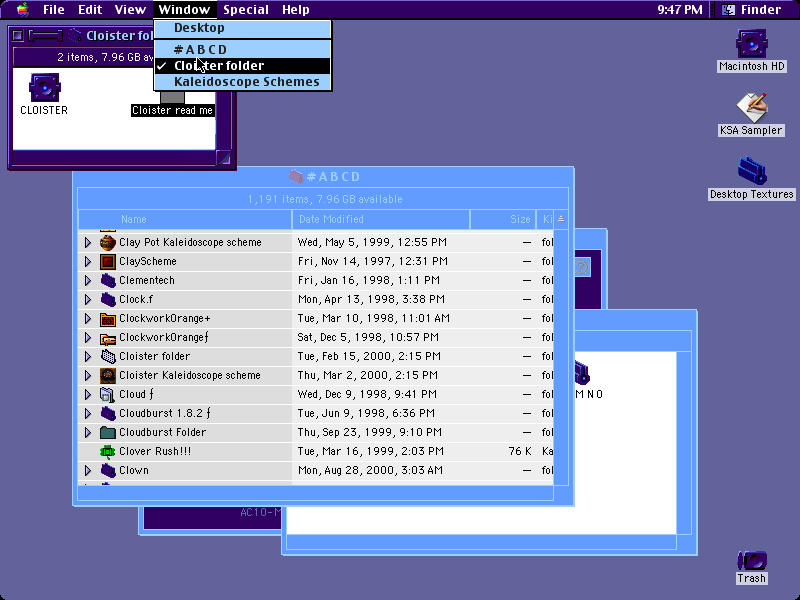This screenshot has width=800, height=600.
Task: Click the 76 K size value
Action: [520, 452]
